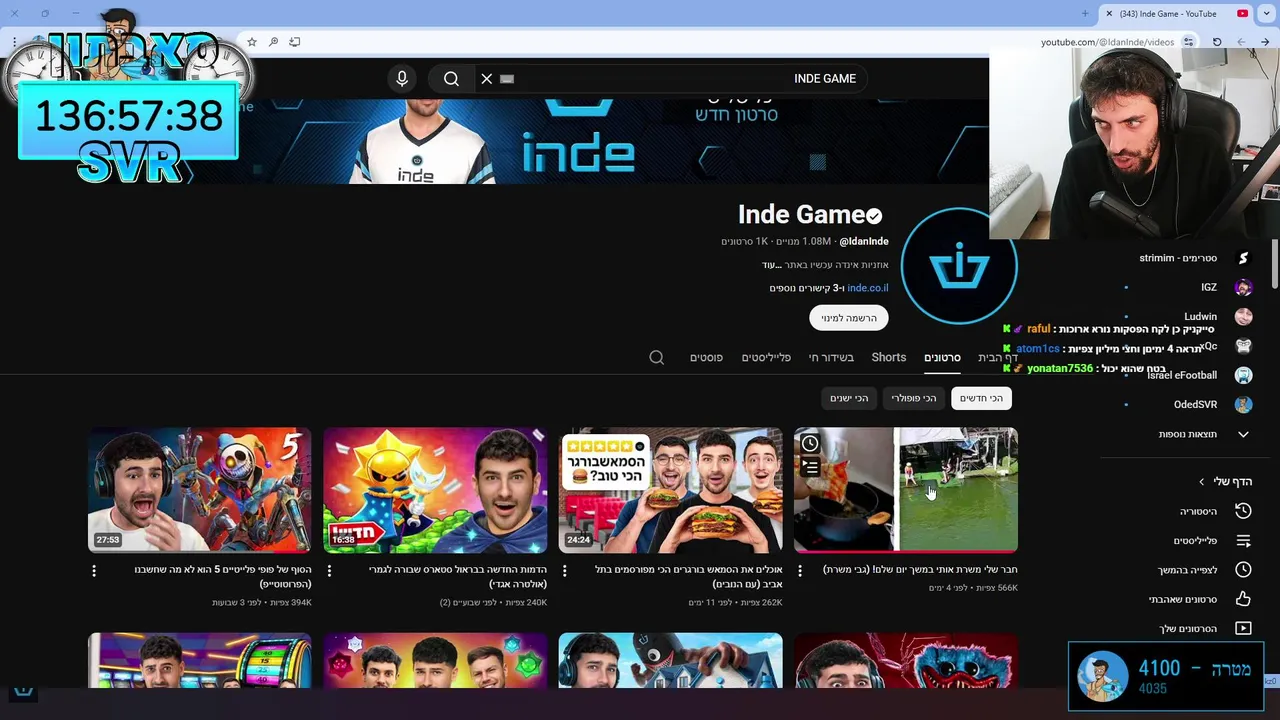
Task: Play the Brawl Stars thumbnail 16:38
Action: 435,490
